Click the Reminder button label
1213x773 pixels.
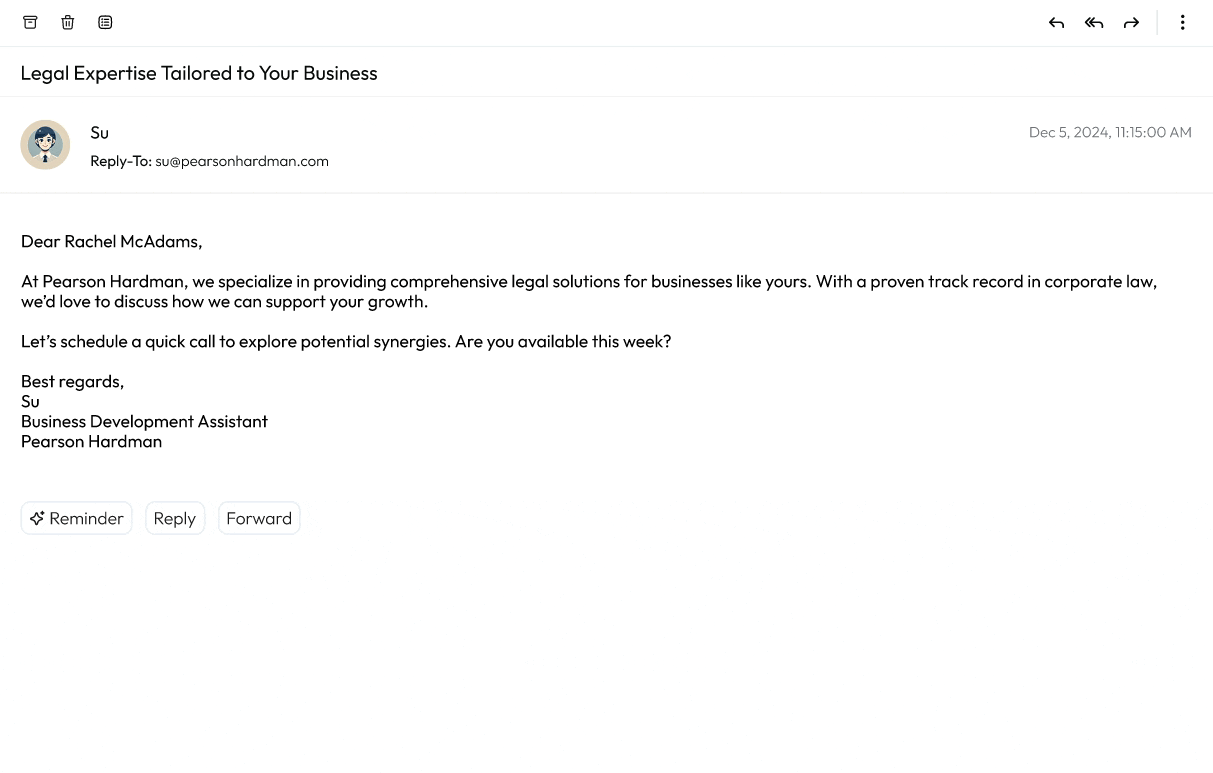tap(87, 518)
